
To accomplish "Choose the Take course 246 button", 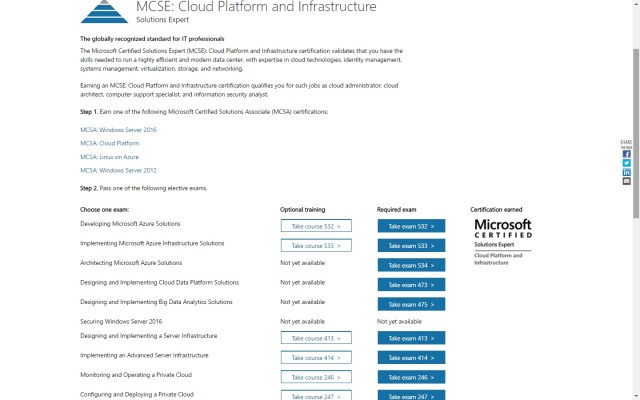I will coord(316,377).
